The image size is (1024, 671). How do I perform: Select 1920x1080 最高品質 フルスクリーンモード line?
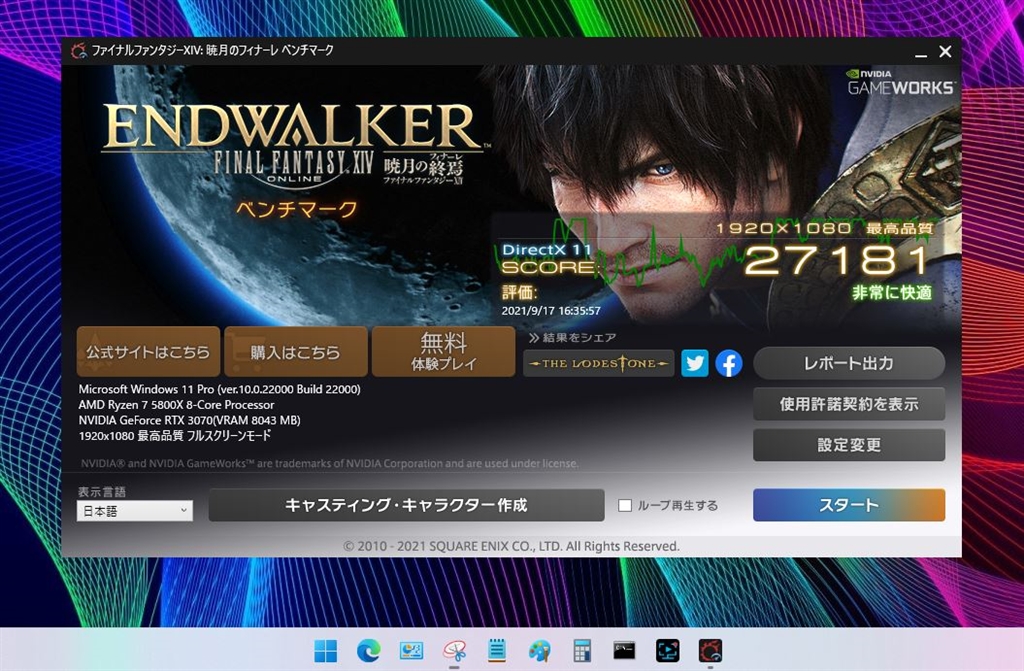tap(174, 436)
